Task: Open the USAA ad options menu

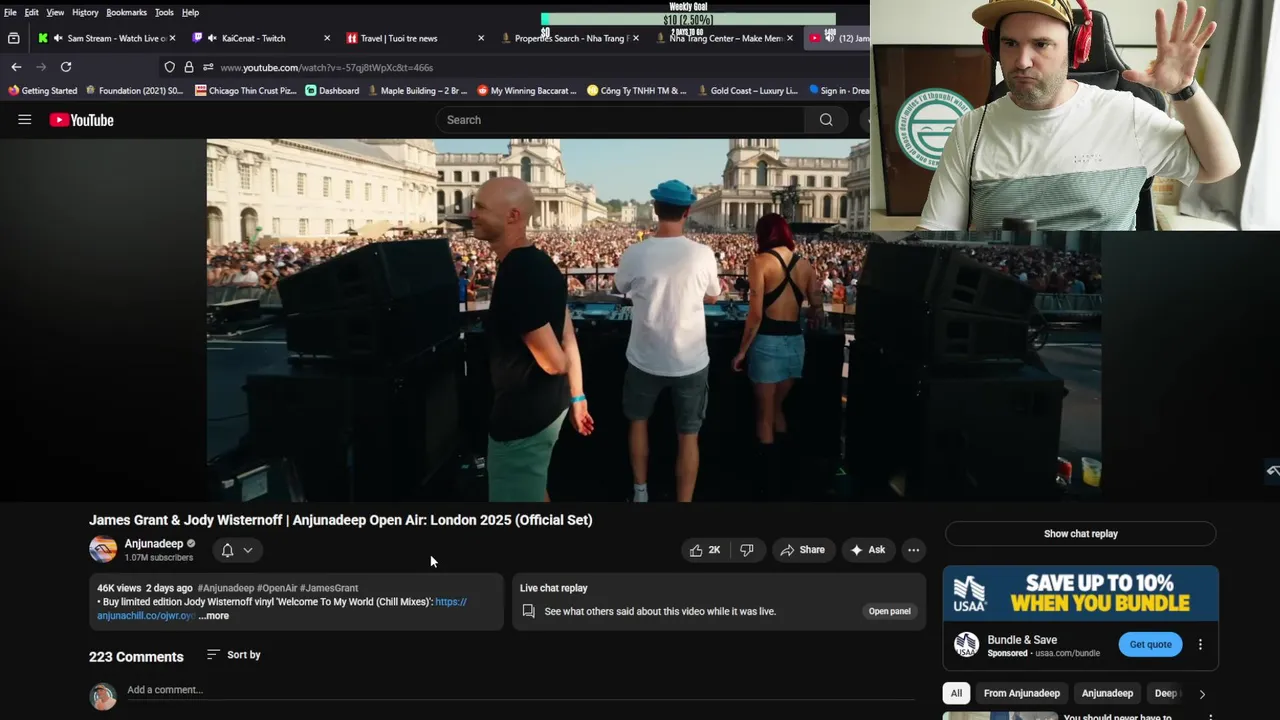Action: (1200, 645)
